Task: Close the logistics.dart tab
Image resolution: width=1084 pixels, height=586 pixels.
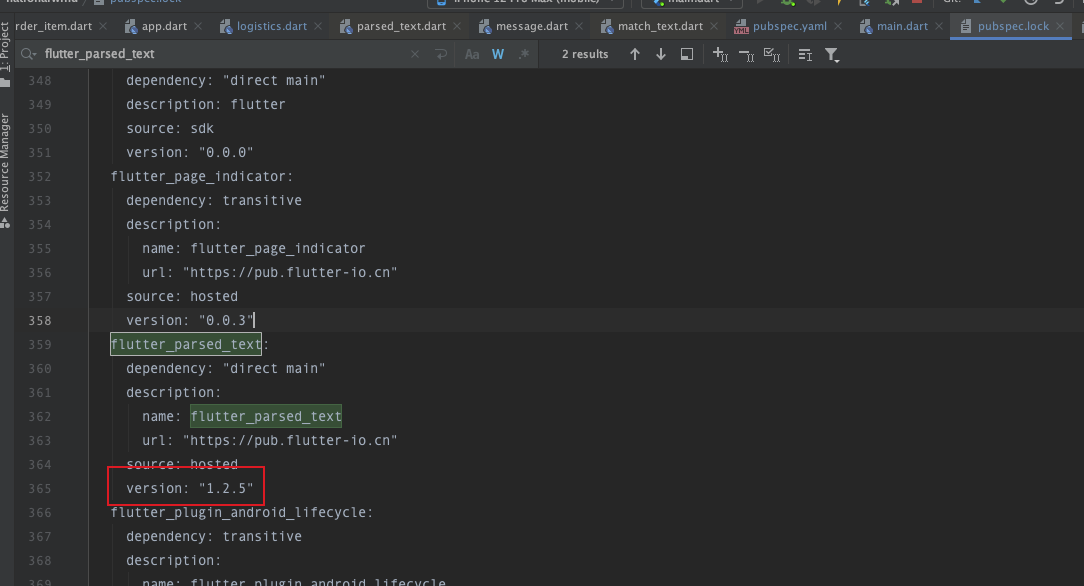Action: pyautogui.click(x=318, y=26)
